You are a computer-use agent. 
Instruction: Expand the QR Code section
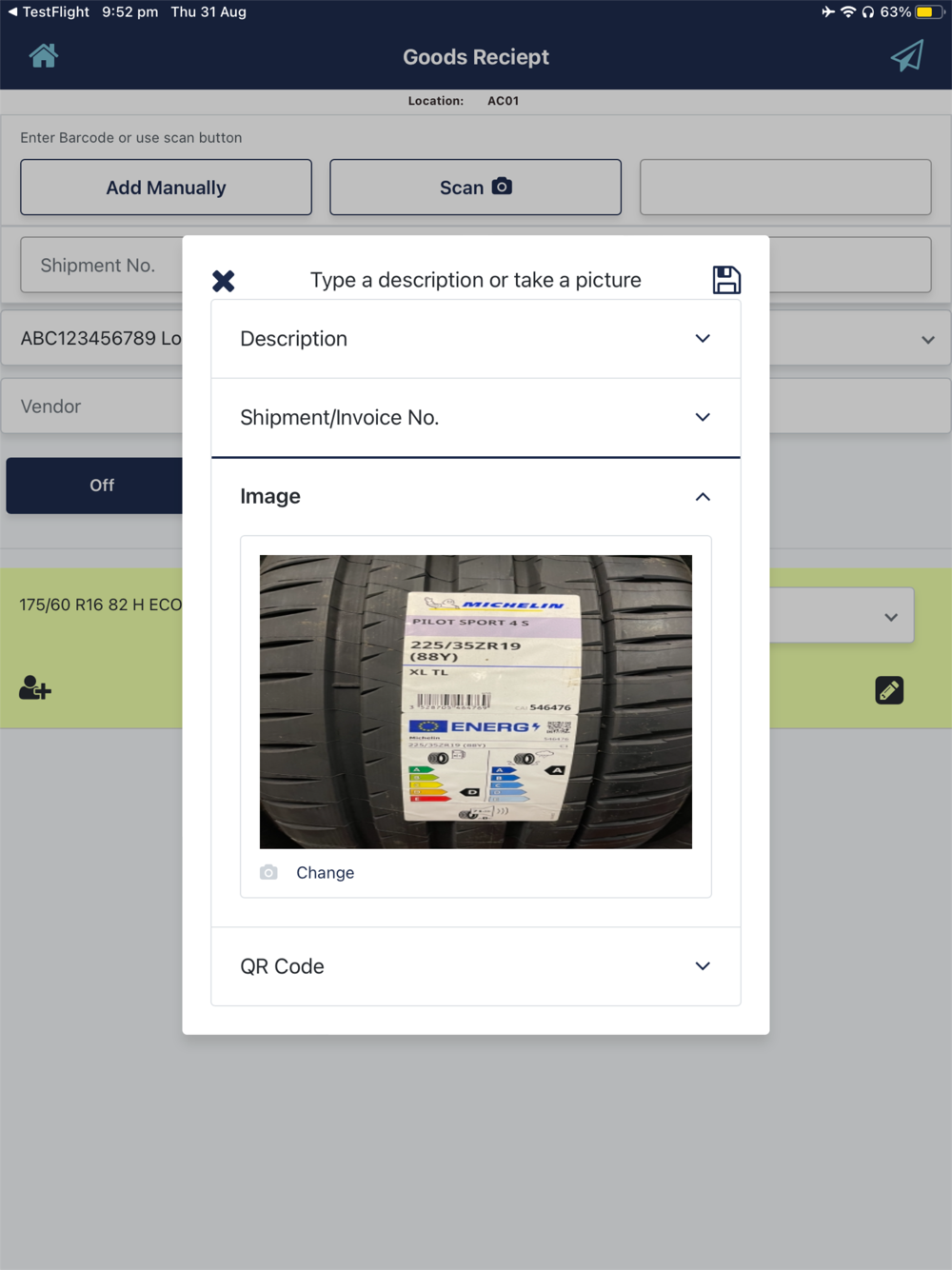(476, 966)
